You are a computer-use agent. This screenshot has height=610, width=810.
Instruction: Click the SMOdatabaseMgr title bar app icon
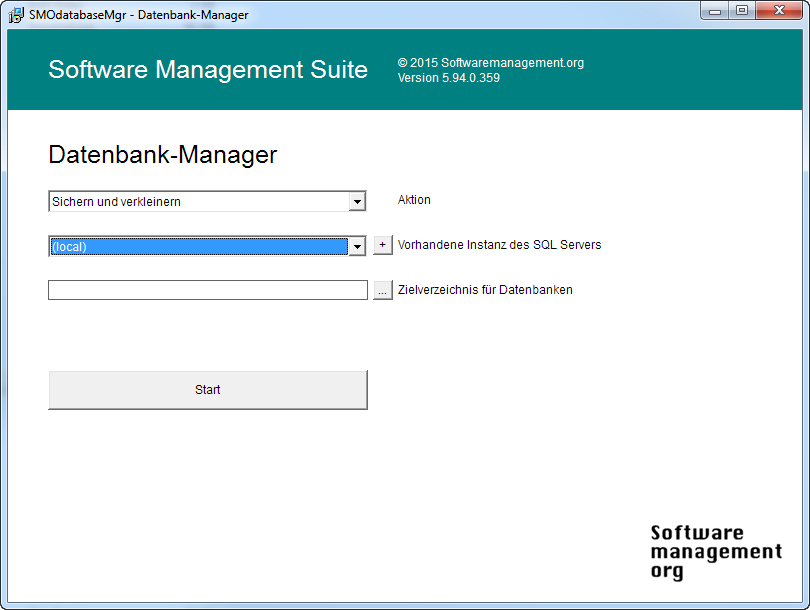coord(17,15)
